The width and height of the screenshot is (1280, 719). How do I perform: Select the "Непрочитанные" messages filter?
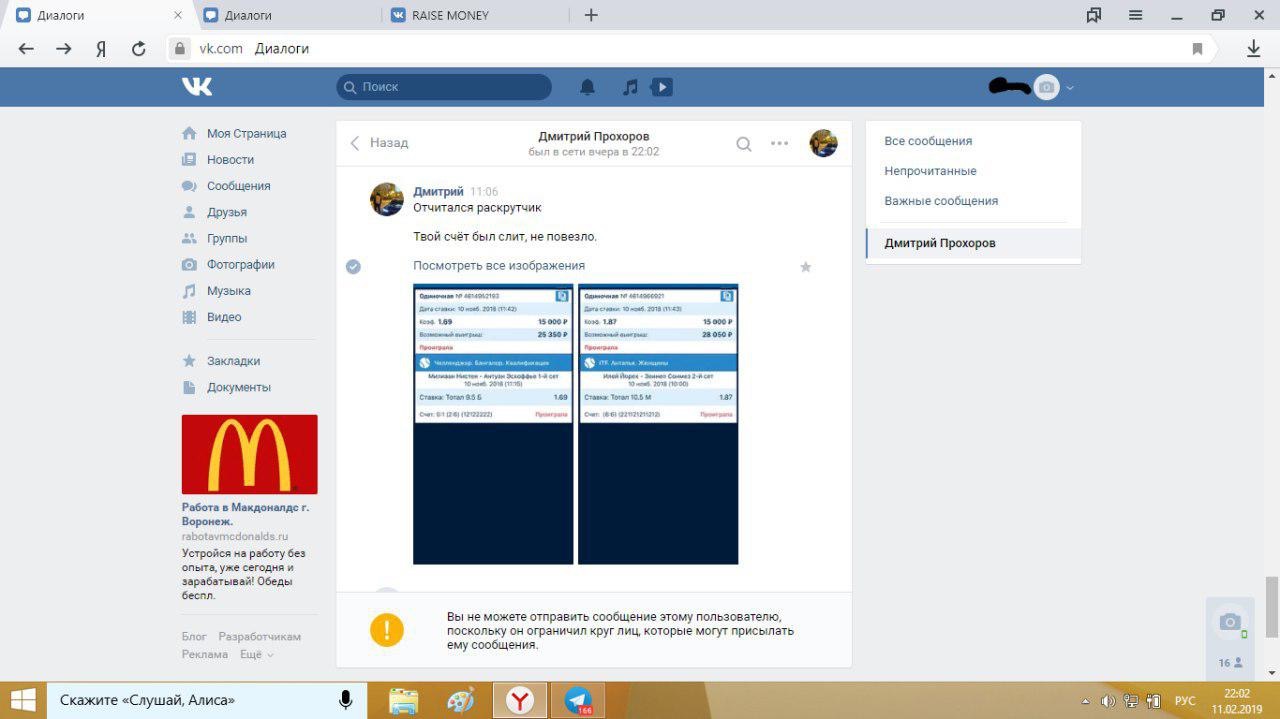[x=930, y=171]
